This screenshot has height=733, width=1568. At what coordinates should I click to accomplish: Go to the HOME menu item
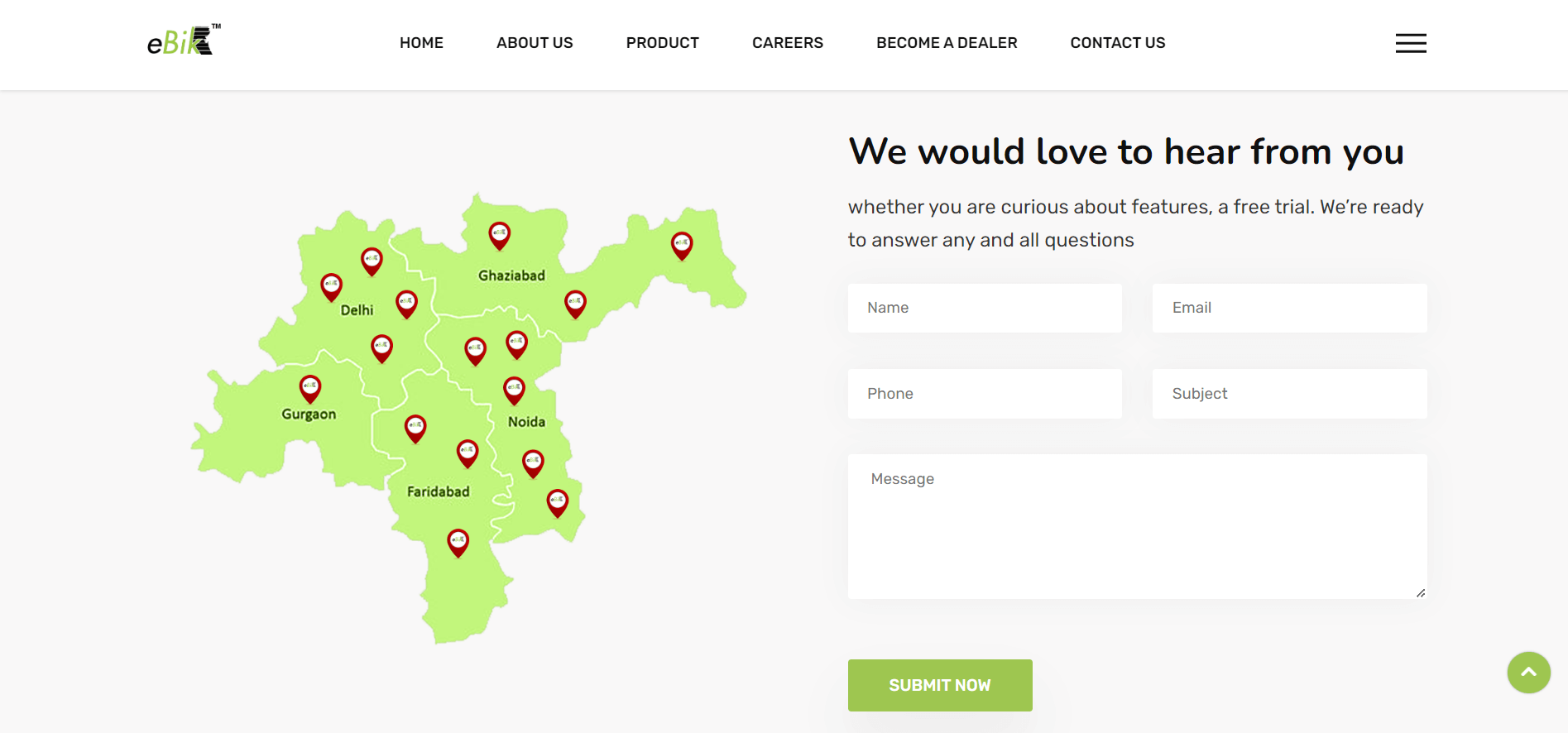(421, 43)
